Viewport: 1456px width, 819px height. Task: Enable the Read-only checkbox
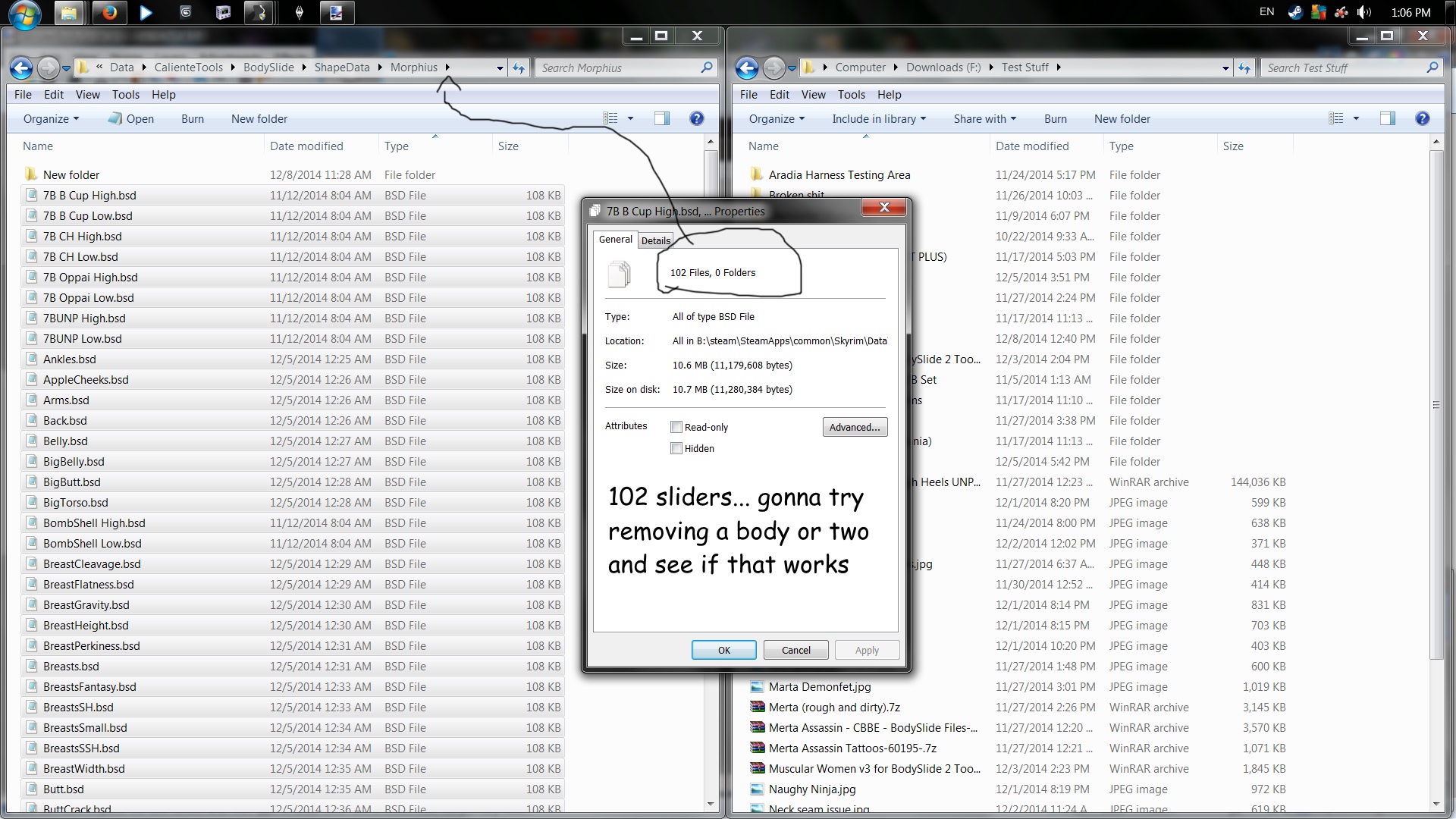(676, 428)
